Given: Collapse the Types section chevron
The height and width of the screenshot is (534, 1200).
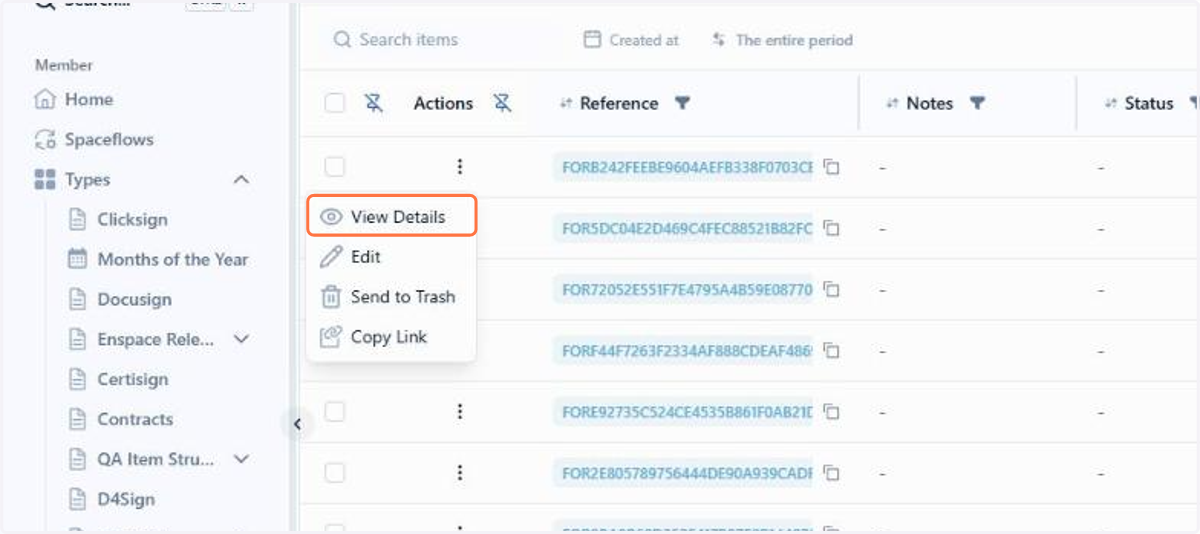Looking at the screenshot, I should coord(241,180).
